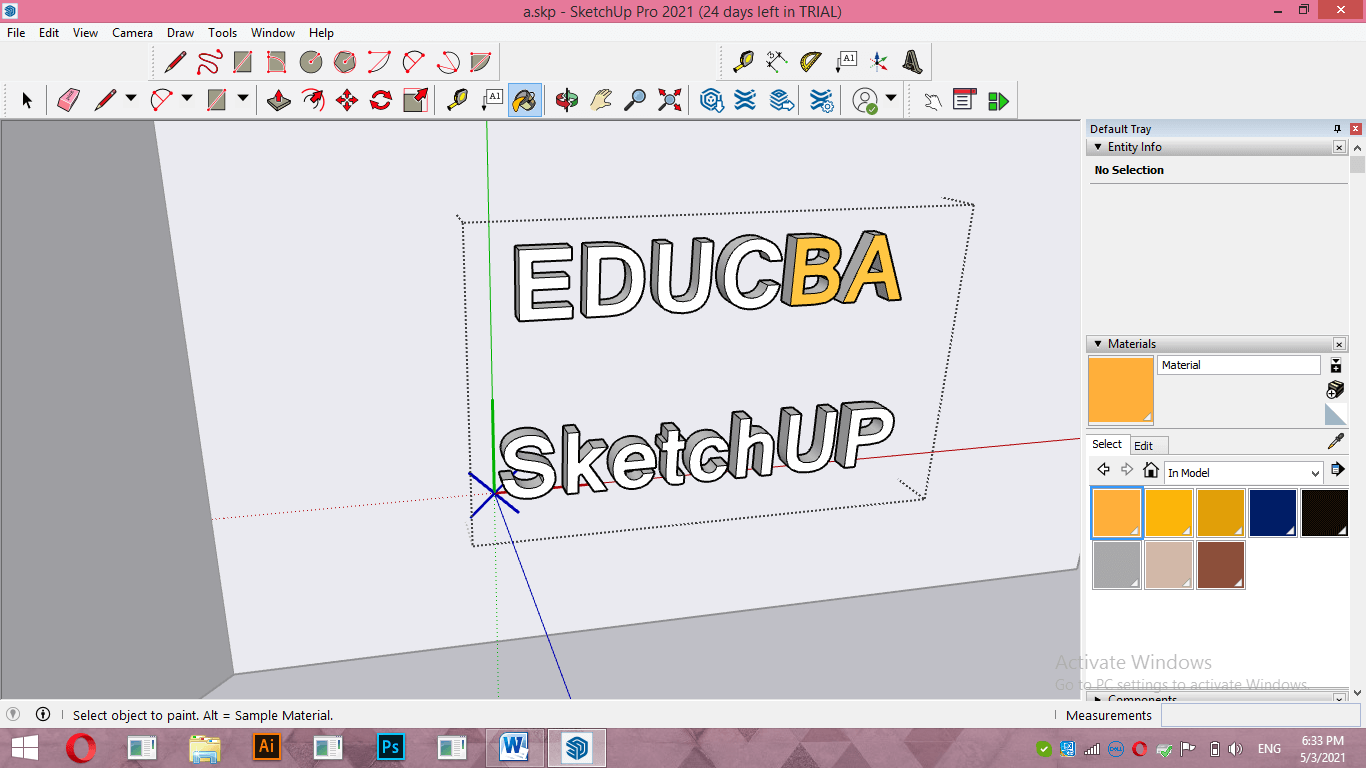Select the 3D Text tool
Screen dimensions: 1366x768
[913, 61]
